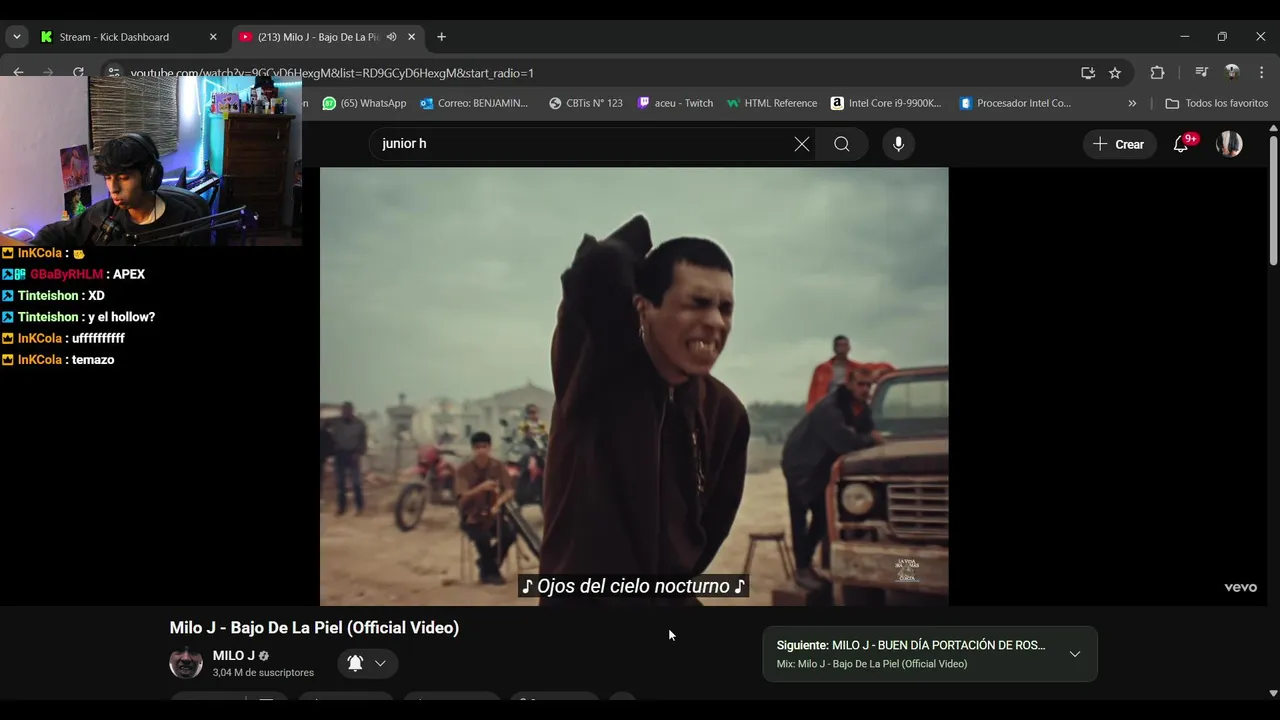Open the MILO J channel name link
The width and height of the screenshot is (1280, 720).
233,656
